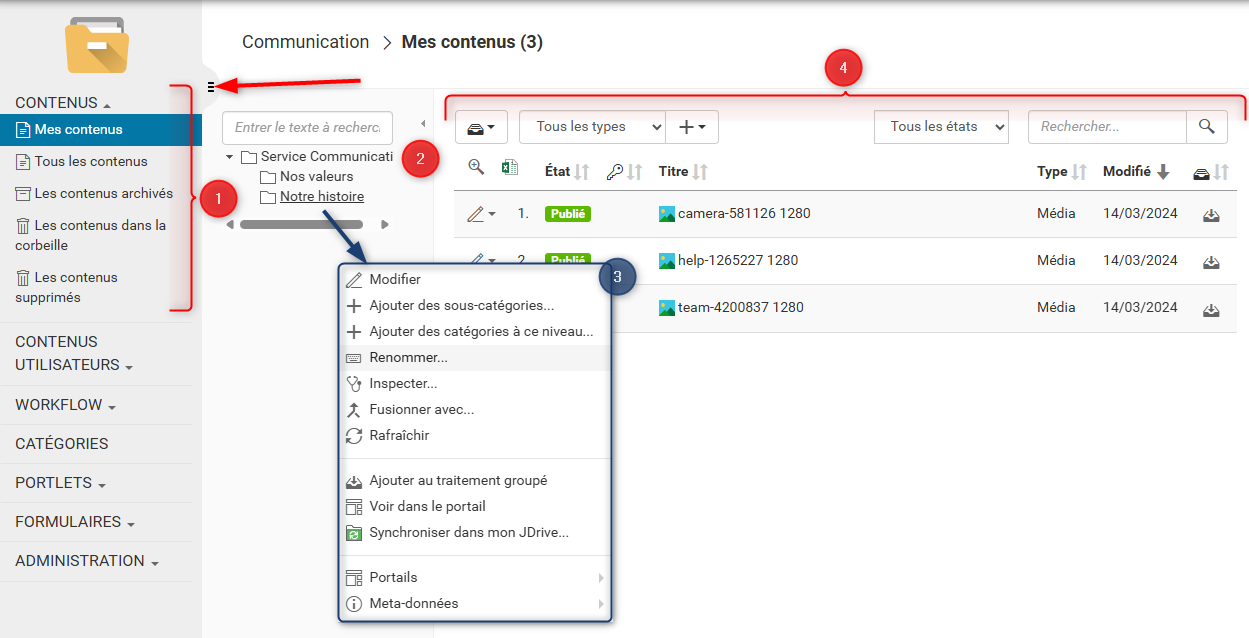Click the hamburger menu toggle icon
The height and width of the screenshot is (638, 1249).
coord(211,87)
